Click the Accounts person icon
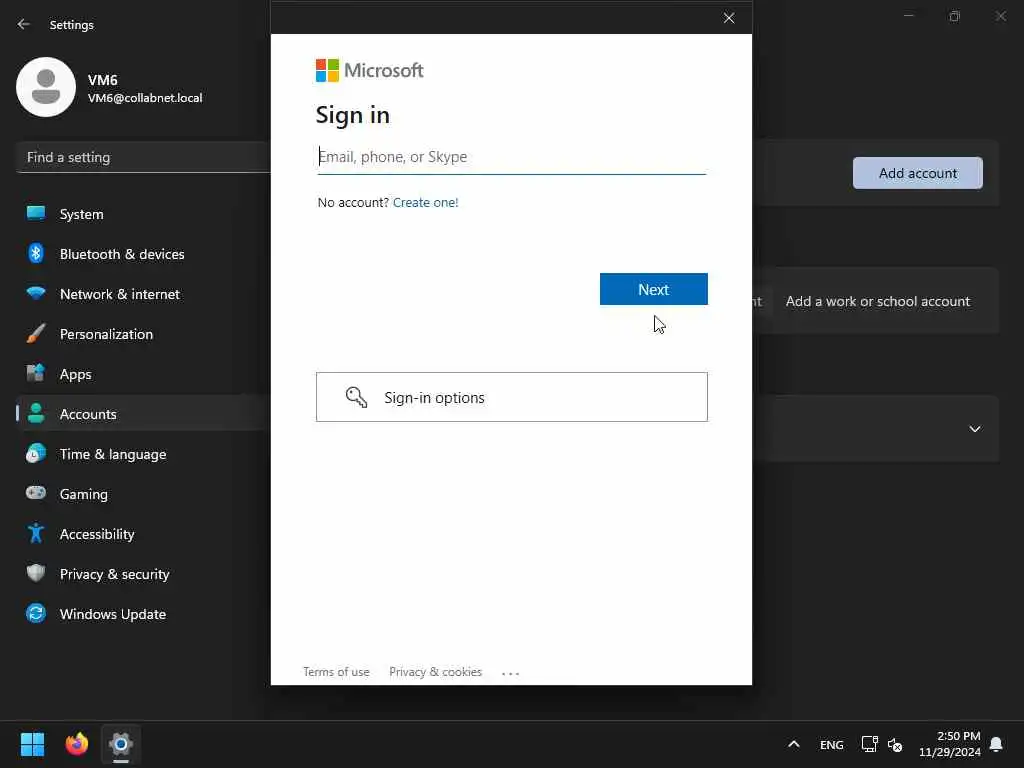Screen dimensions: 1024x768 tap(36, 413)
